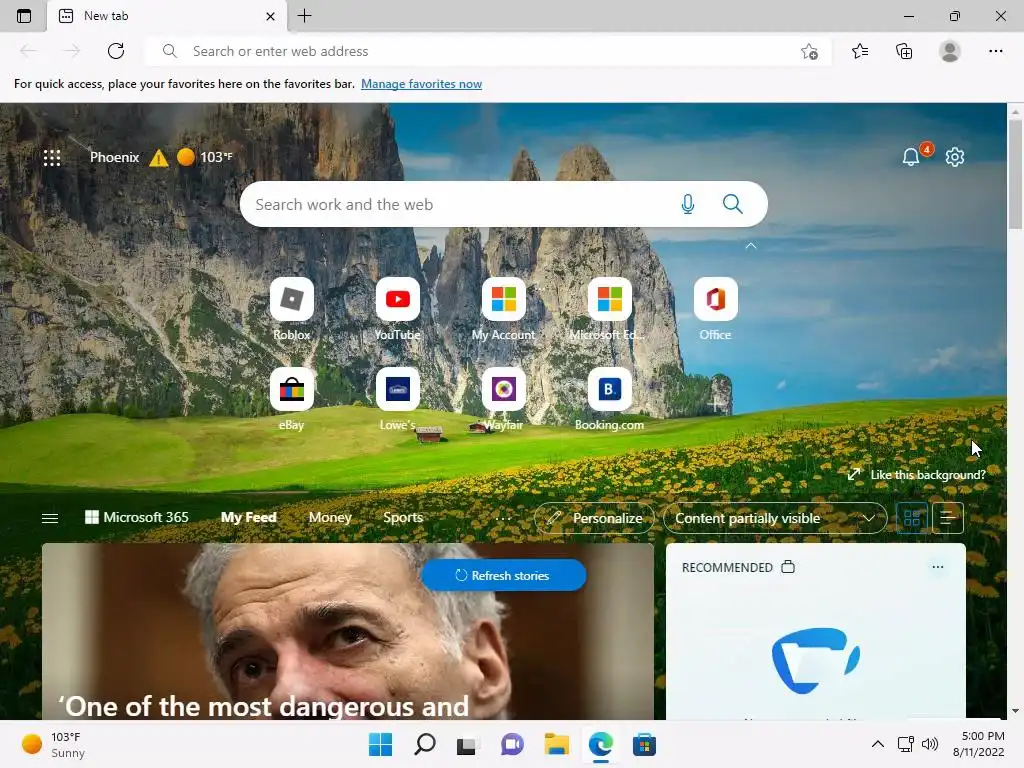Refresh the page with the reload button

pos(116,51)
